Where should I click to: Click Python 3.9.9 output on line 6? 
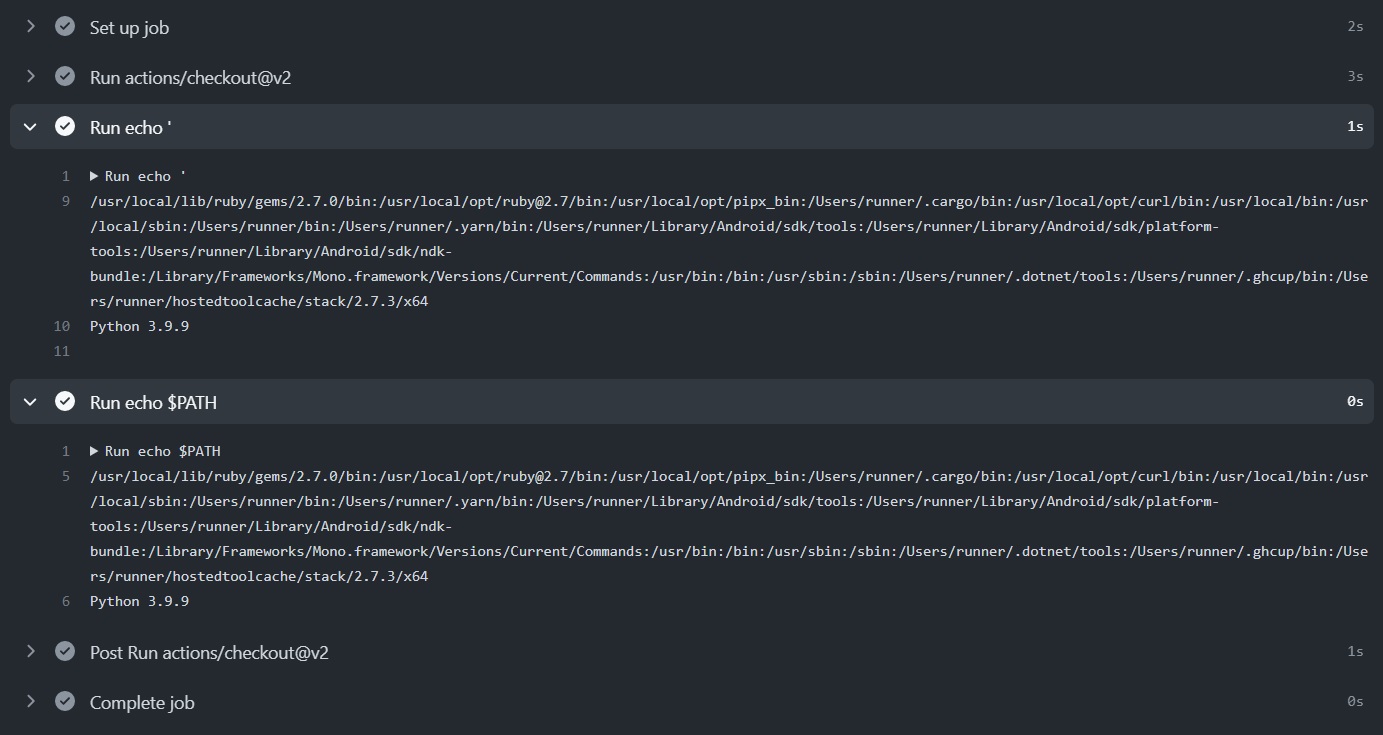click(139, 601)
